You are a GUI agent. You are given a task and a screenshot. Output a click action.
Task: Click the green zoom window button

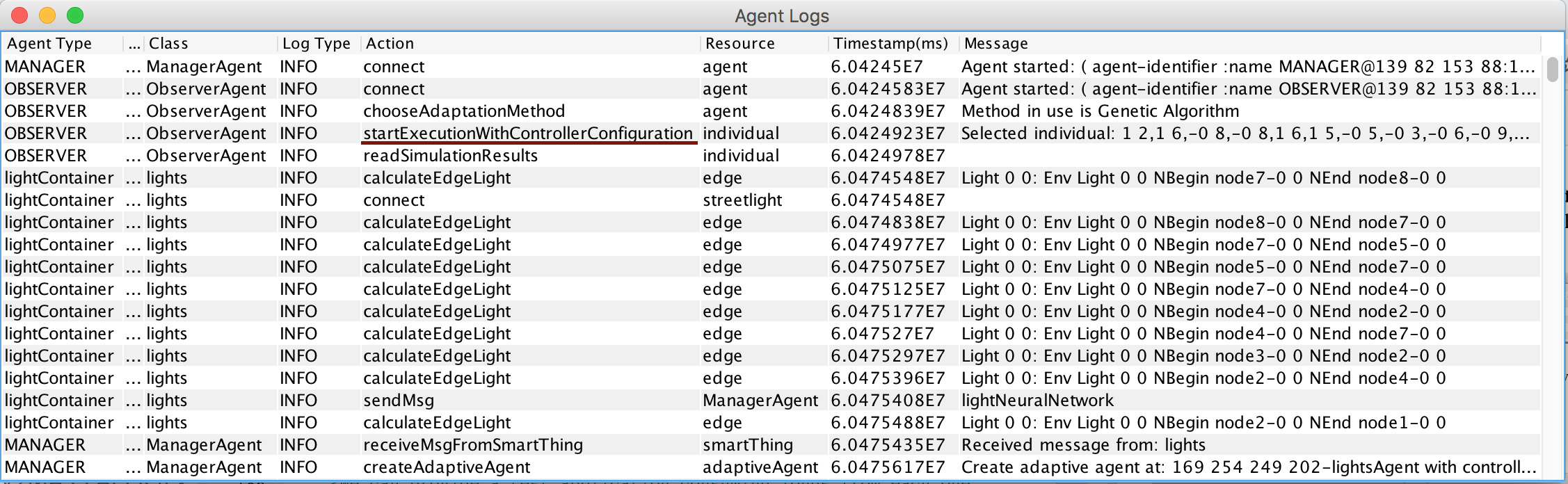point(75,15)
